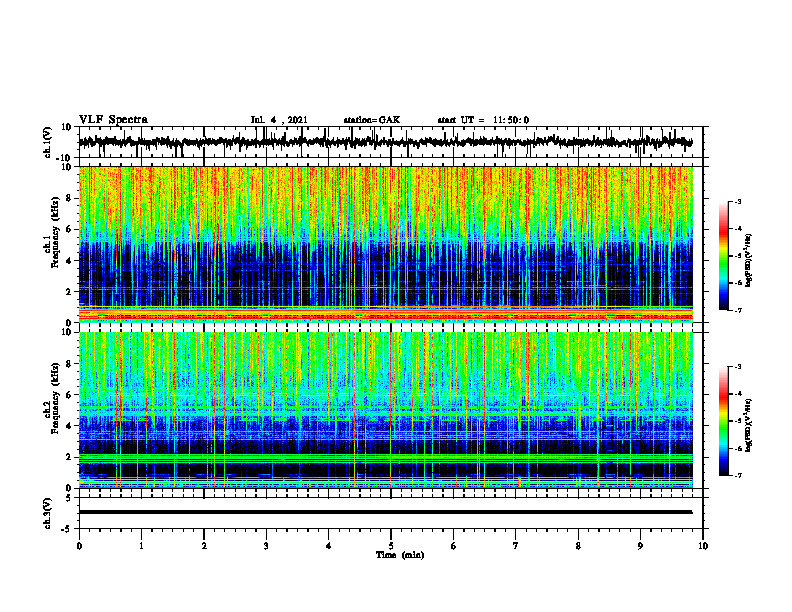Click the "6" kHz tick of ch.2 frequency axis

point(69,395)
